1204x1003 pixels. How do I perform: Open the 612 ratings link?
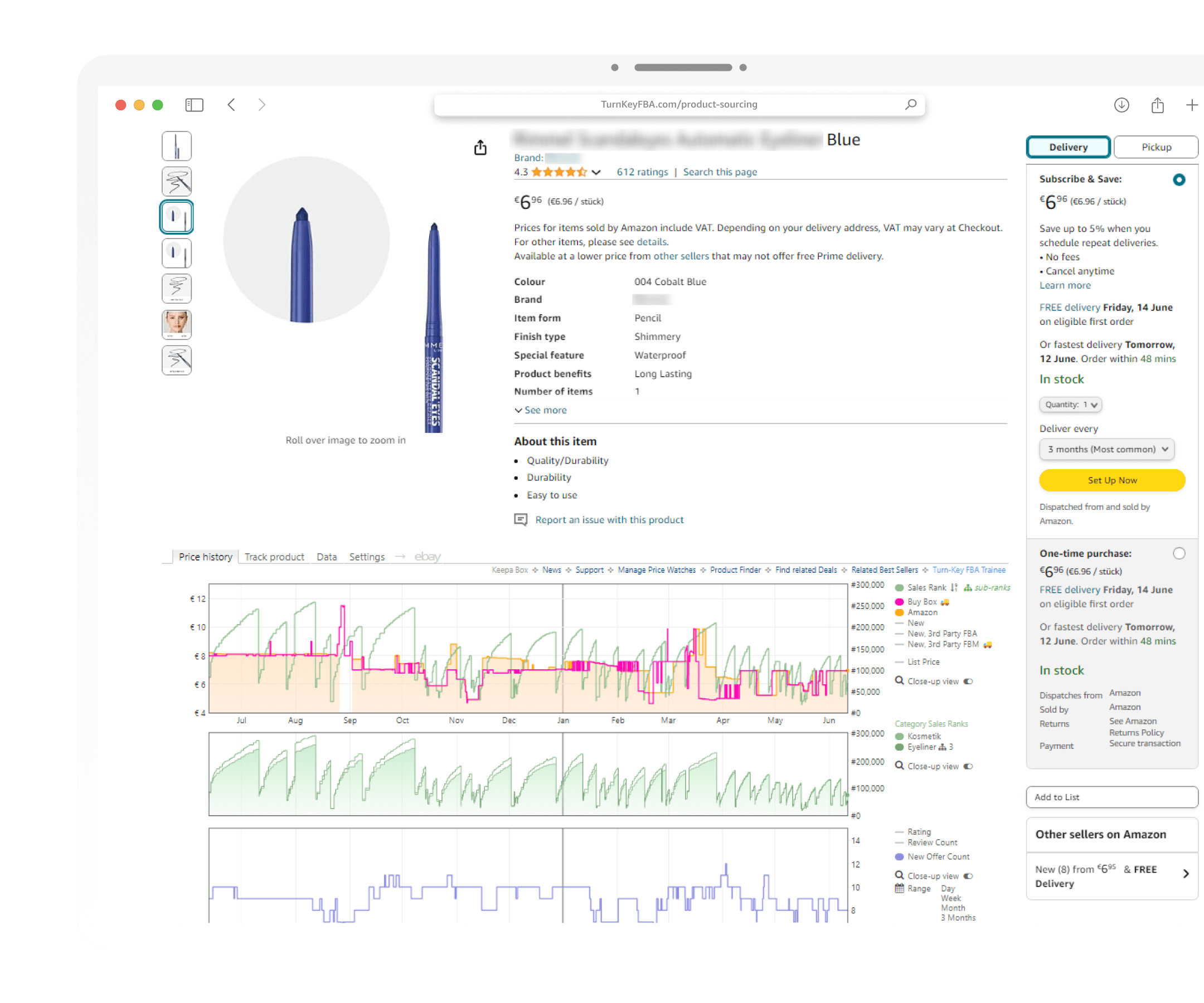click(642, 172)
